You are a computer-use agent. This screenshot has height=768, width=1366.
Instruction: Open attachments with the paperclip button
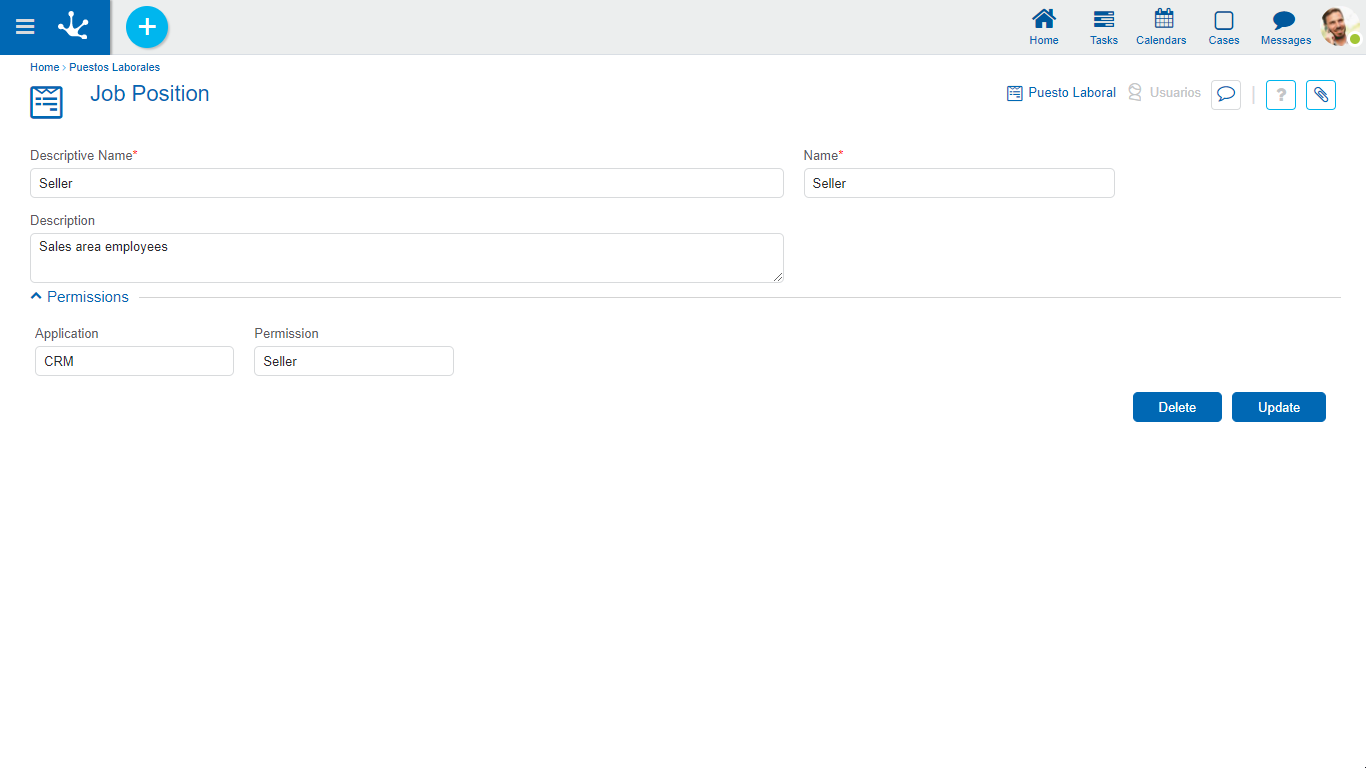tap(1321, 95)
